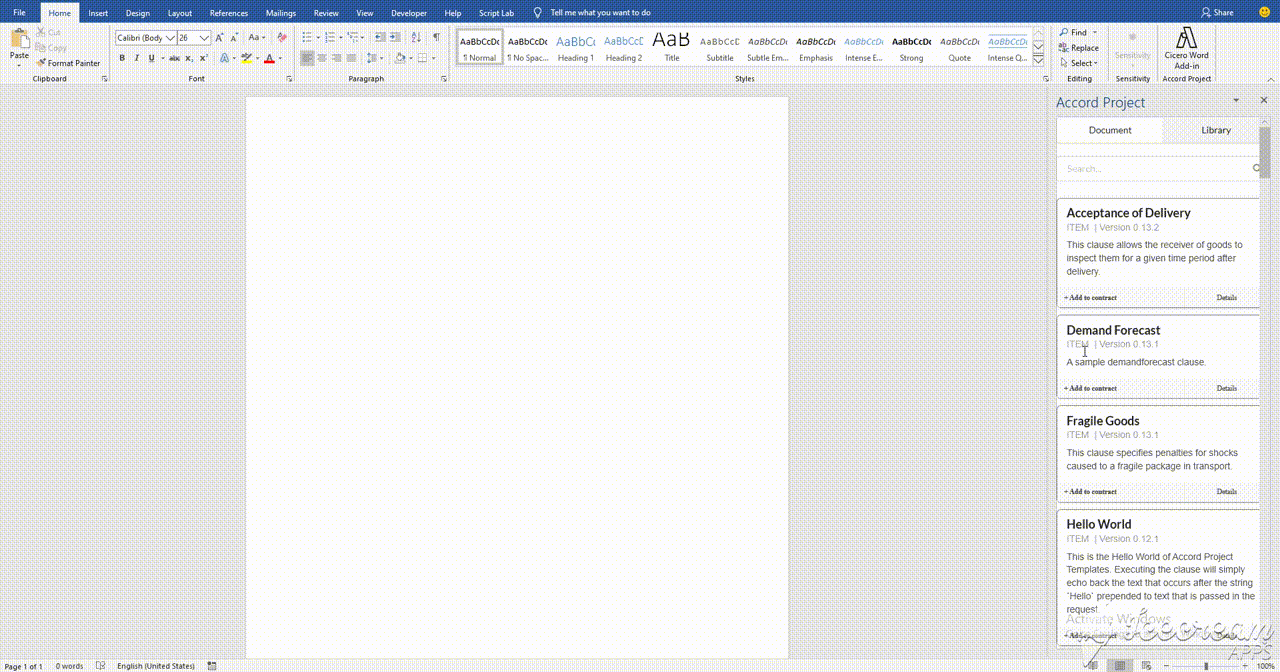
Task: Apply the Title style
Action: [x=671, y=46]
